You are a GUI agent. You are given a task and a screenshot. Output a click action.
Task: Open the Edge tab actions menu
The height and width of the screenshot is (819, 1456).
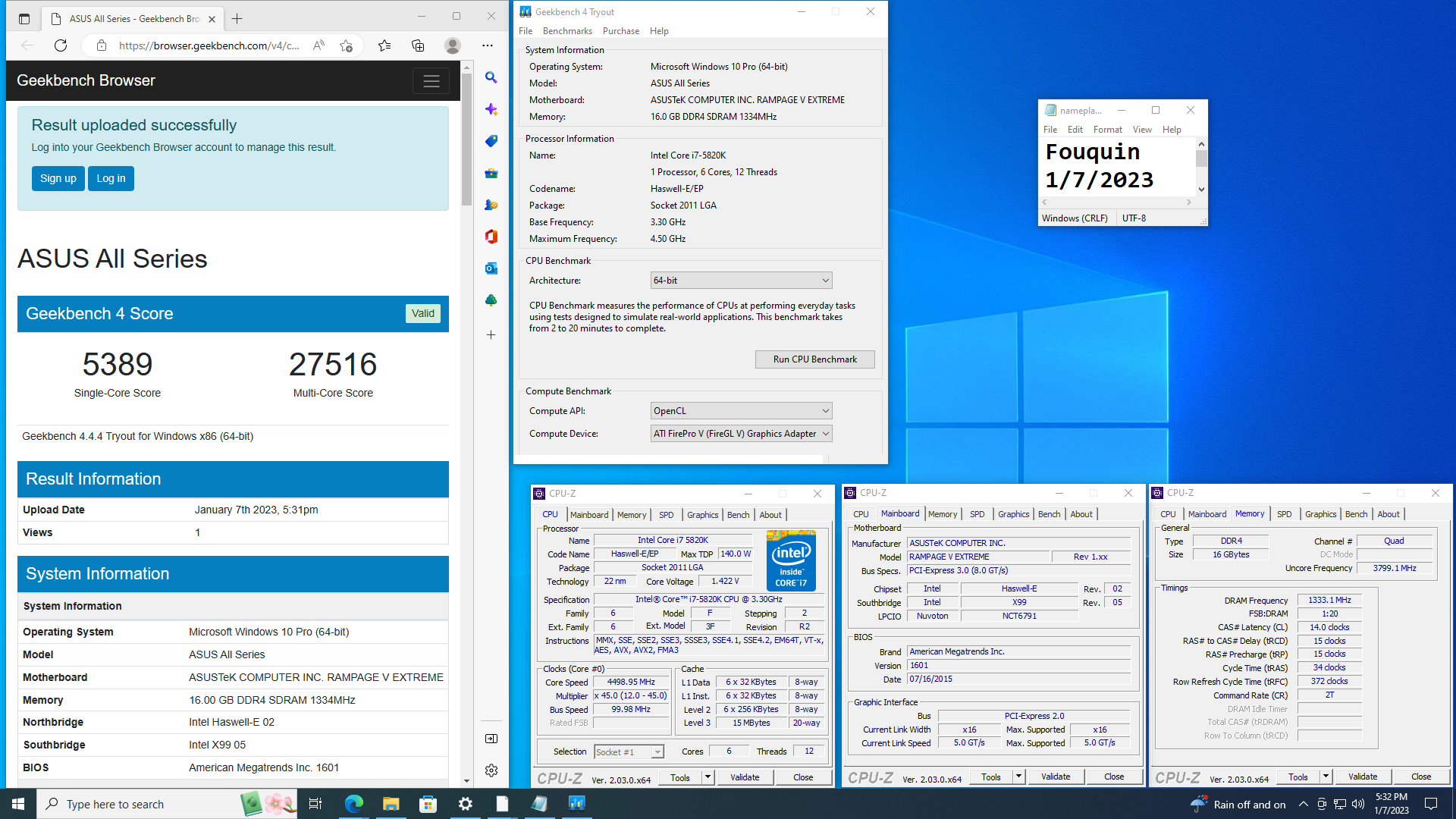[x=24, y=18]
